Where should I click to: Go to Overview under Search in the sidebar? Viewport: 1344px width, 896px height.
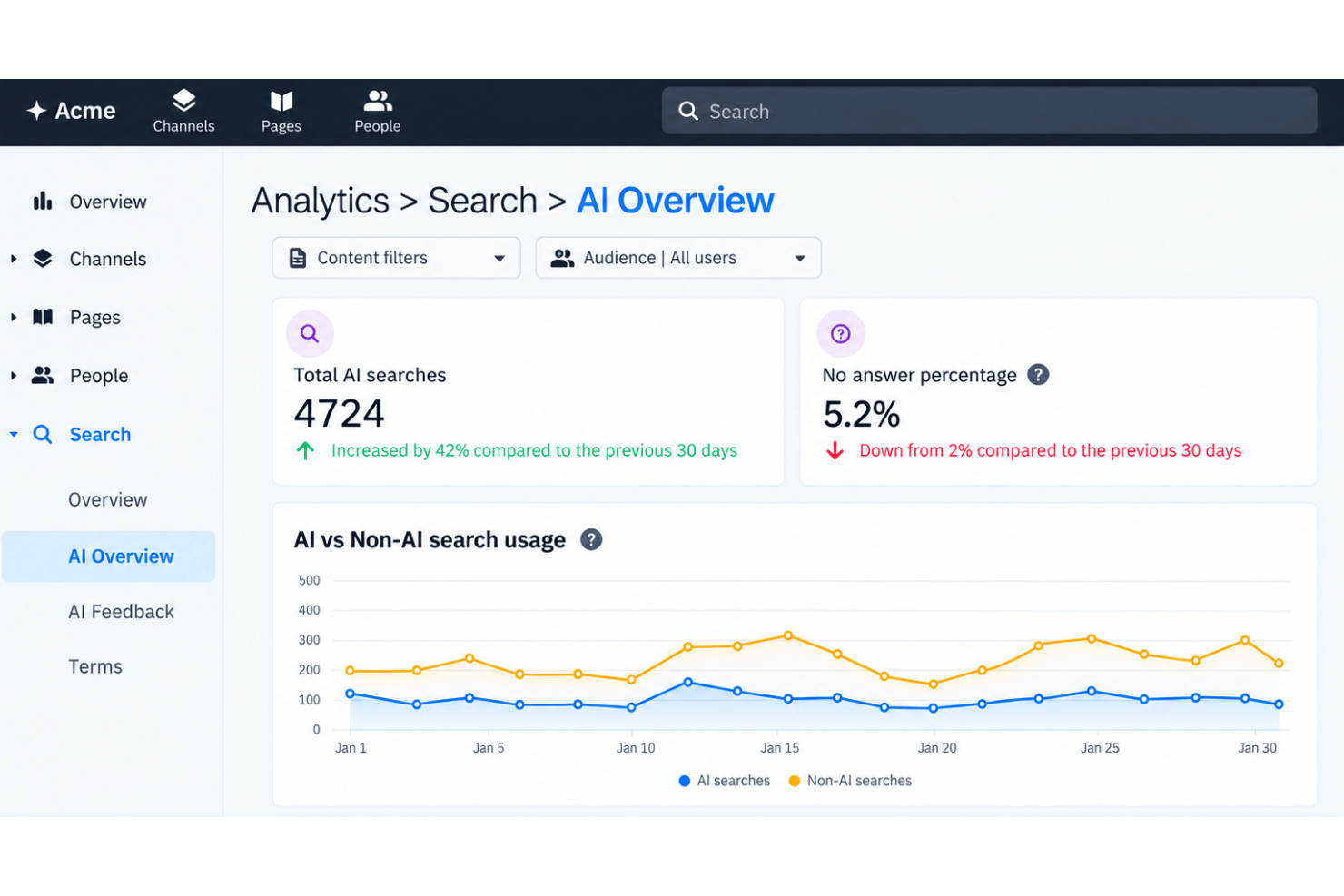coord(107,499)
